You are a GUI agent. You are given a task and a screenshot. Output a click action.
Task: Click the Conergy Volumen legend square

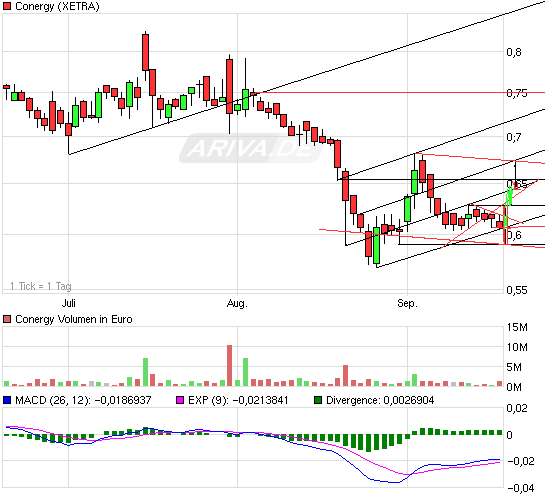coord(7,319)
